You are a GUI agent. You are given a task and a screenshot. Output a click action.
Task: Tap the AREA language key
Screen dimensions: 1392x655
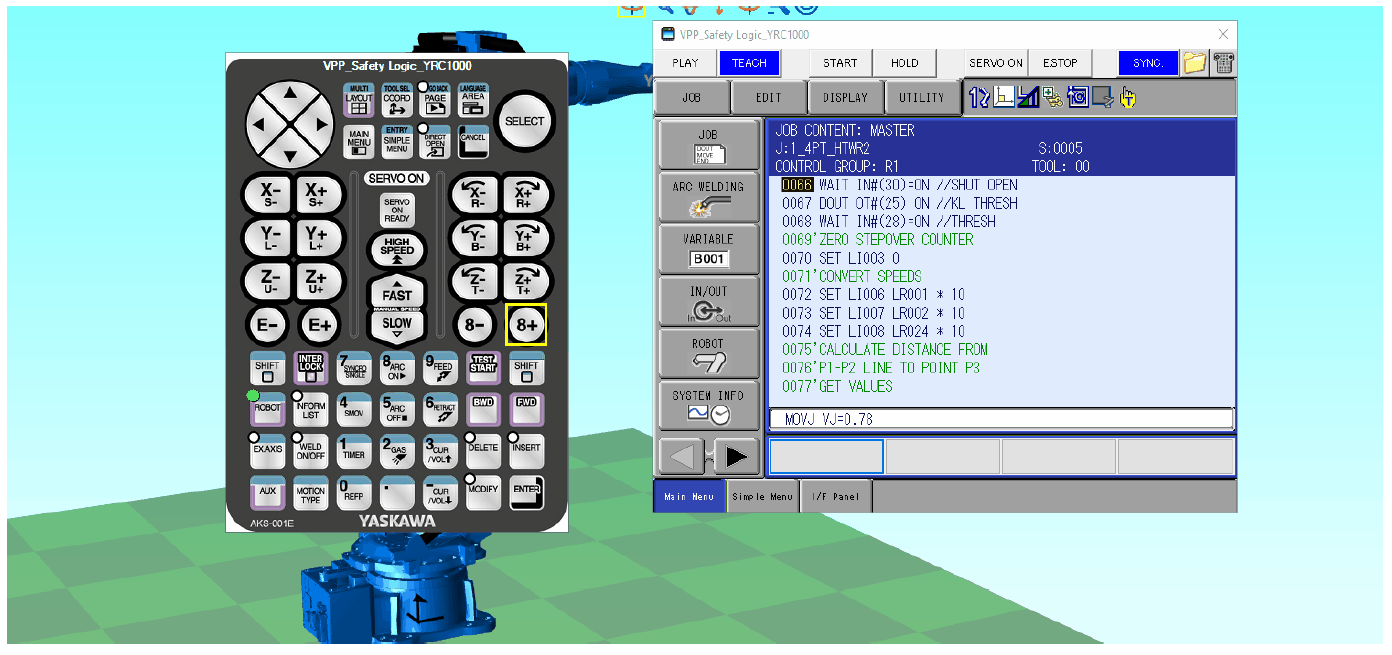click(x=473, y=100)
